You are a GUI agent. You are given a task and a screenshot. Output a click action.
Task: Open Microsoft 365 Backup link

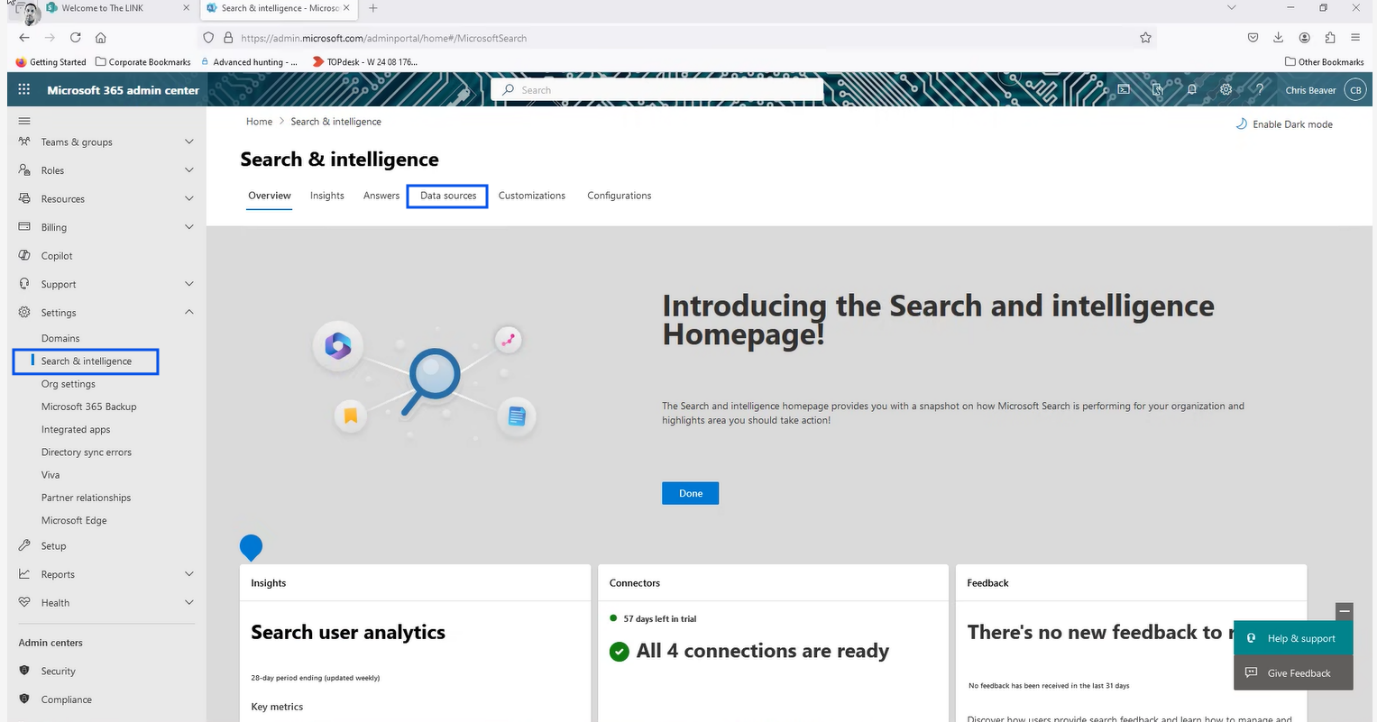click(x=89, y=407)
